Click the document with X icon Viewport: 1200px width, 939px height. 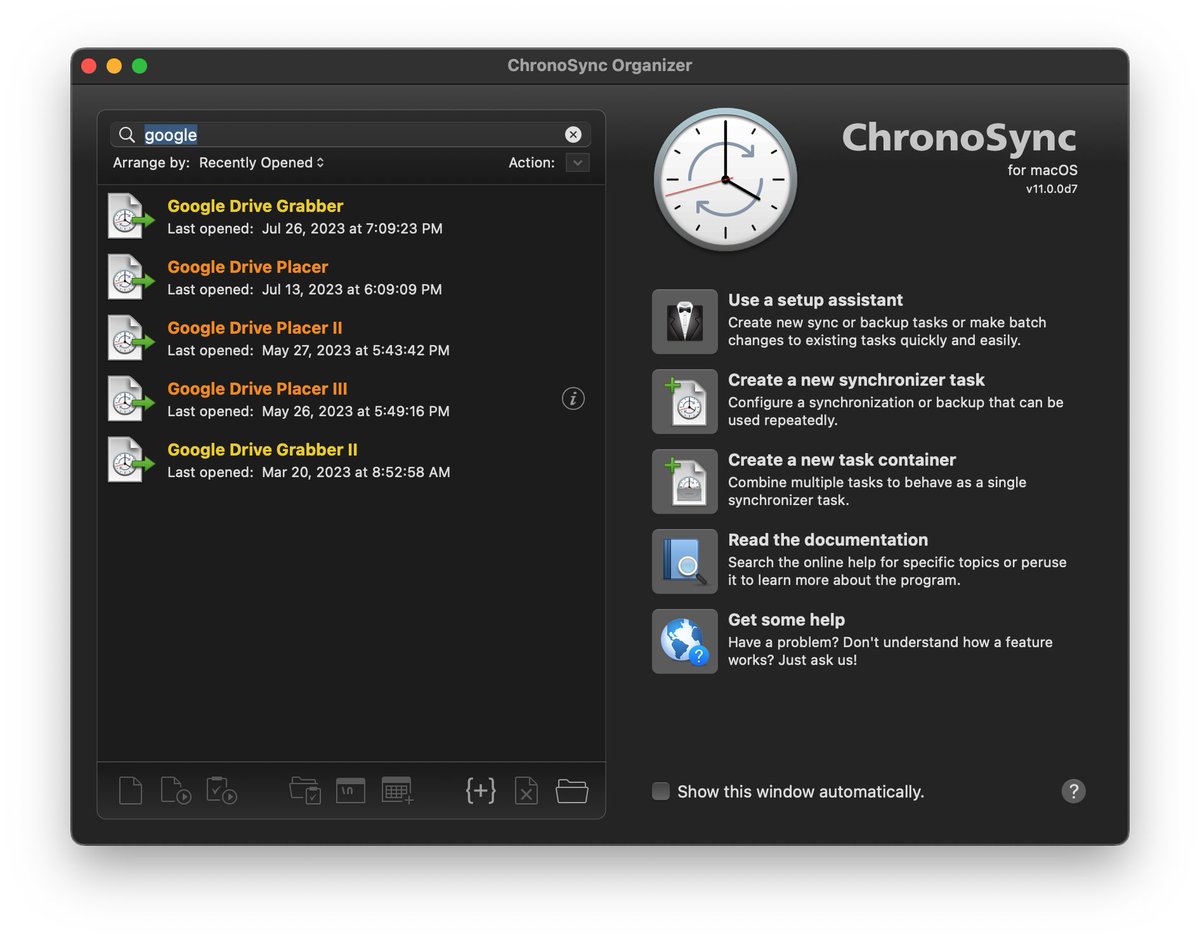pyautogui.click(x=526, y=791)
